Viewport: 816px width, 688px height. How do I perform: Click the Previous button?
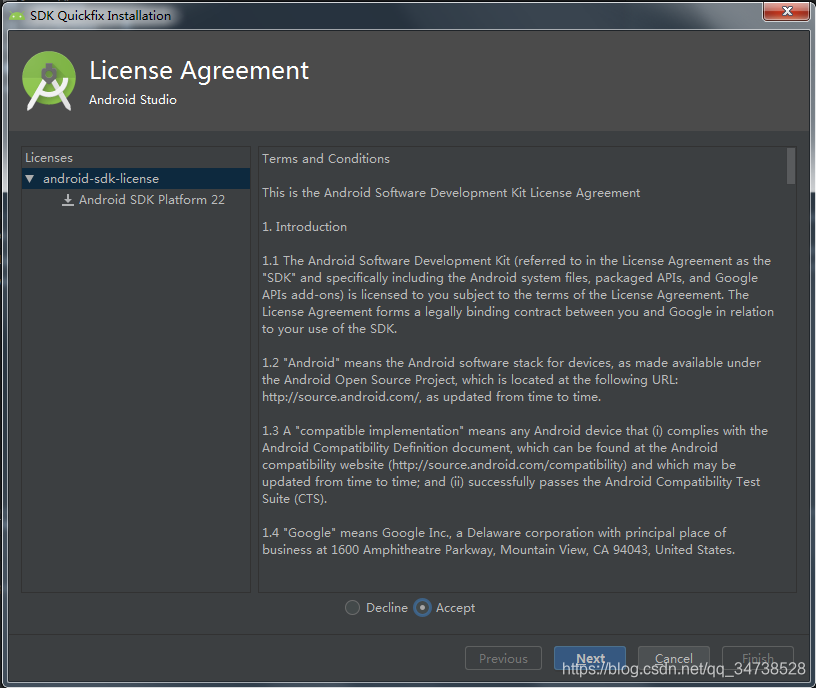point(503,658)
